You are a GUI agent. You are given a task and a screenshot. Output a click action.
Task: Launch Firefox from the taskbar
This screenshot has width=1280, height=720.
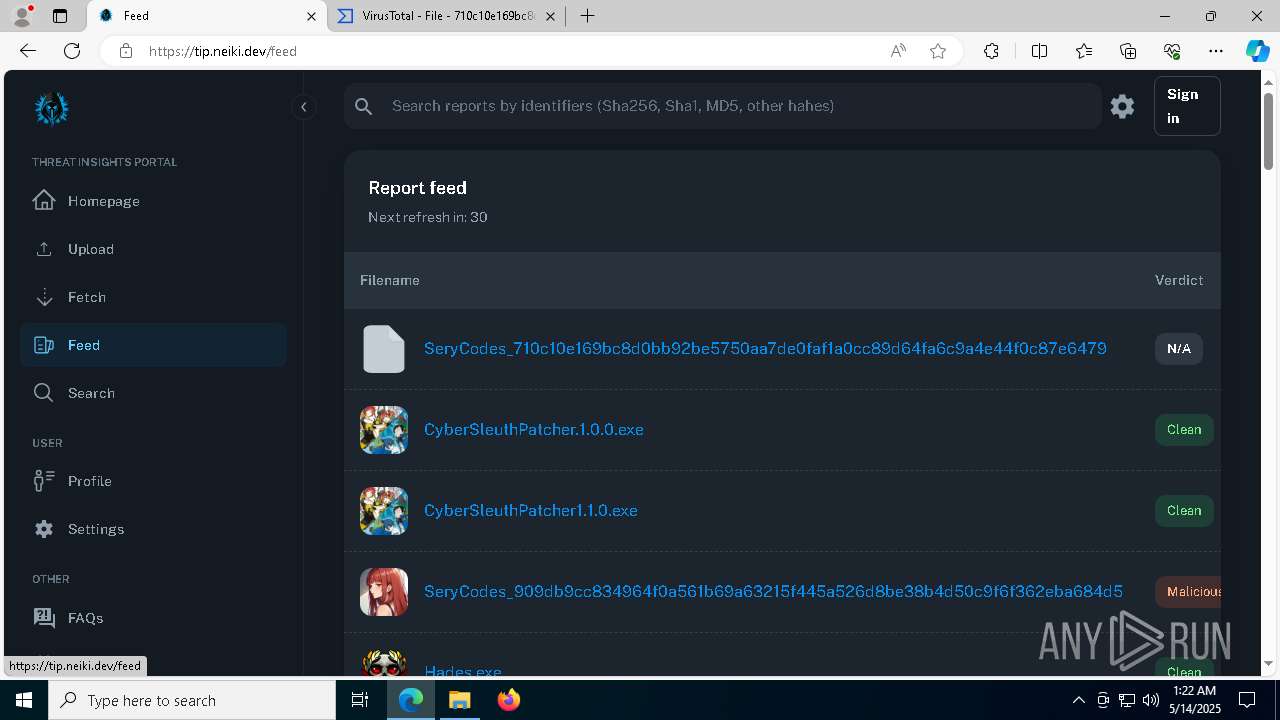coord(509,700)
